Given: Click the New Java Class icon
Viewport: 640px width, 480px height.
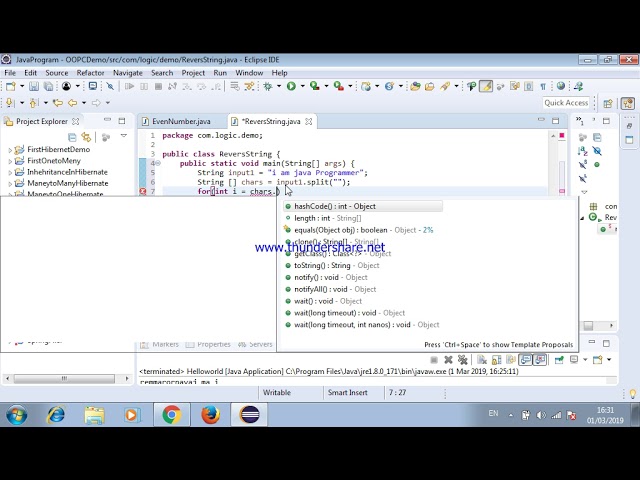Looking at the screenshot, I should (389, 86).
